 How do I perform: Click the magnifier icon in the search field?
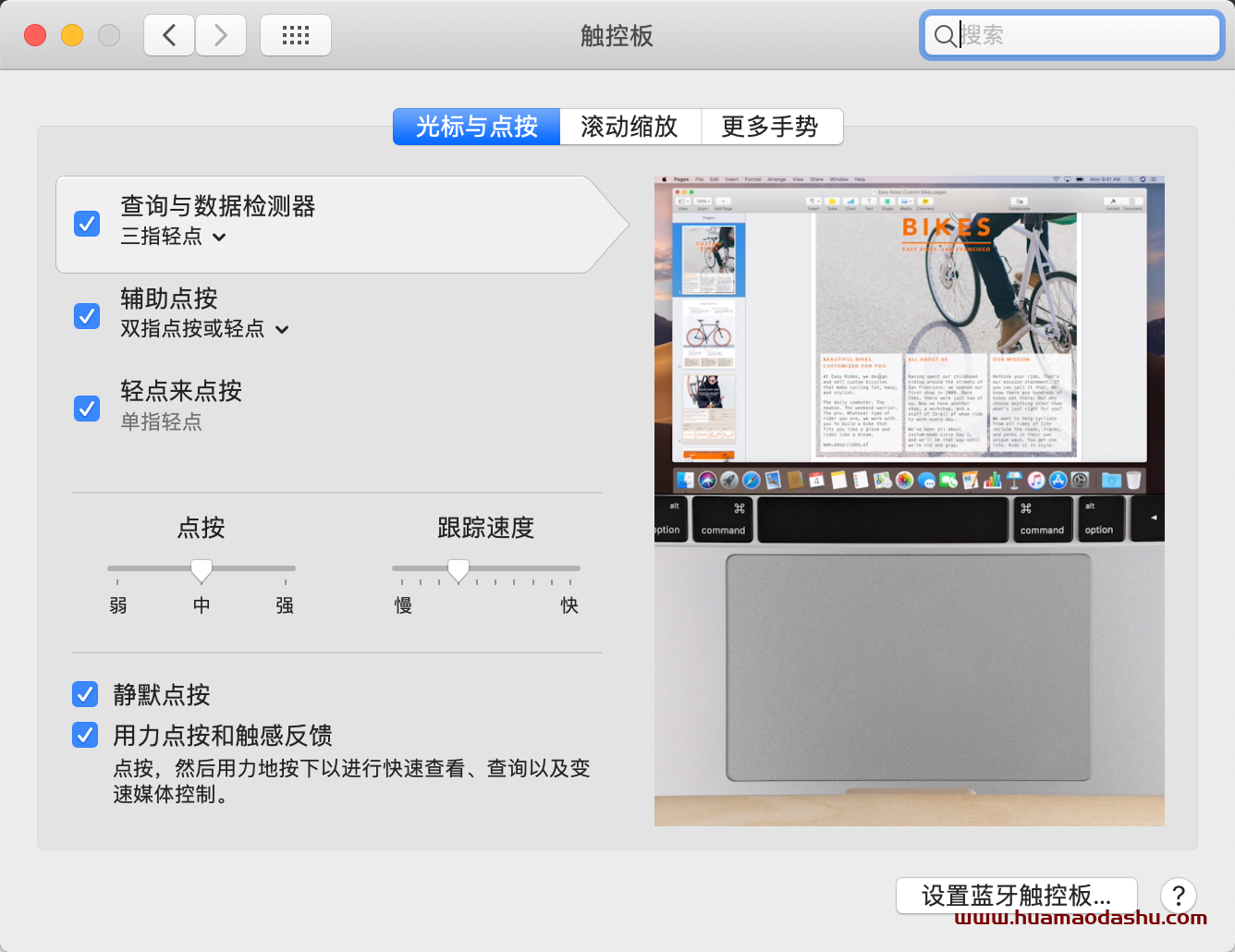(x=945, y=36)
